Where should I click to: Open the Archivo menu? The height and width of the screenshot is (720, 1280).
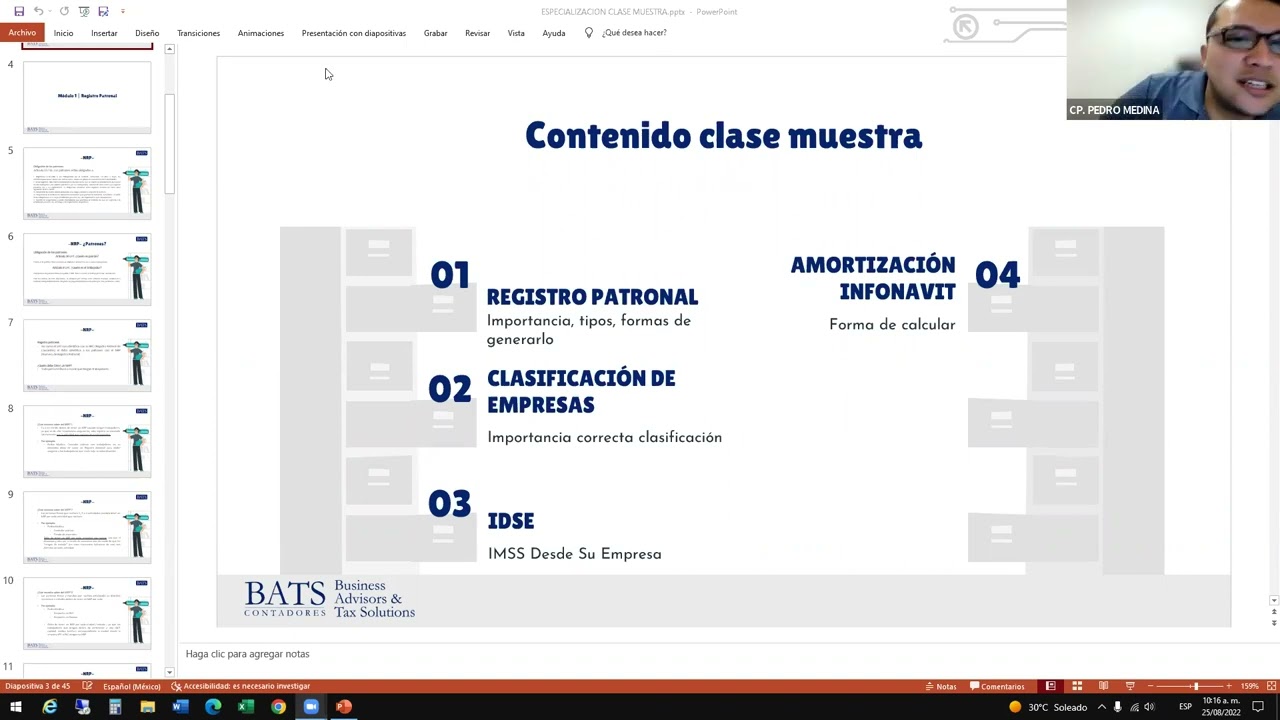(x=22, y=33)
